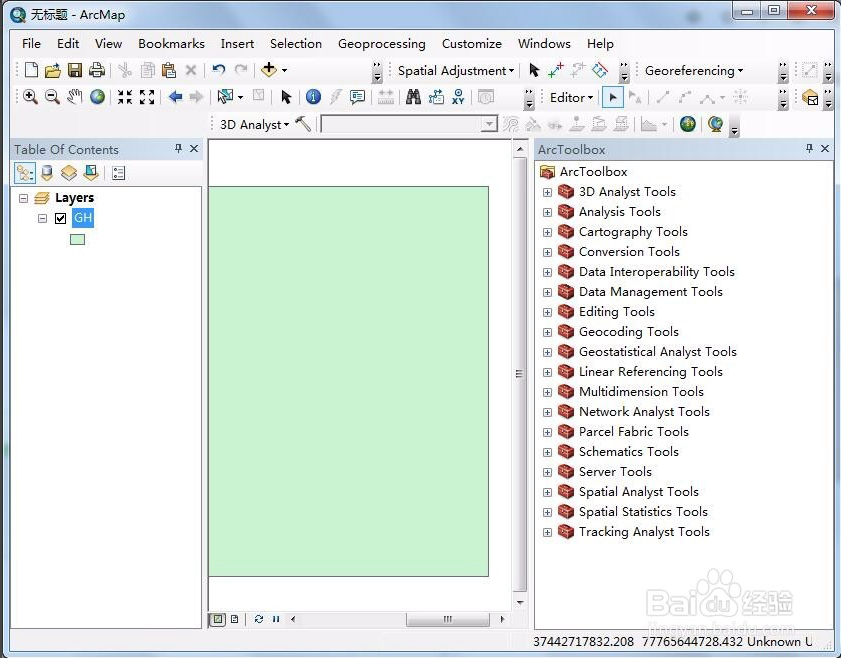841x658 pixels.
Task: Refresh the map view
Action: tap(259, 619)
